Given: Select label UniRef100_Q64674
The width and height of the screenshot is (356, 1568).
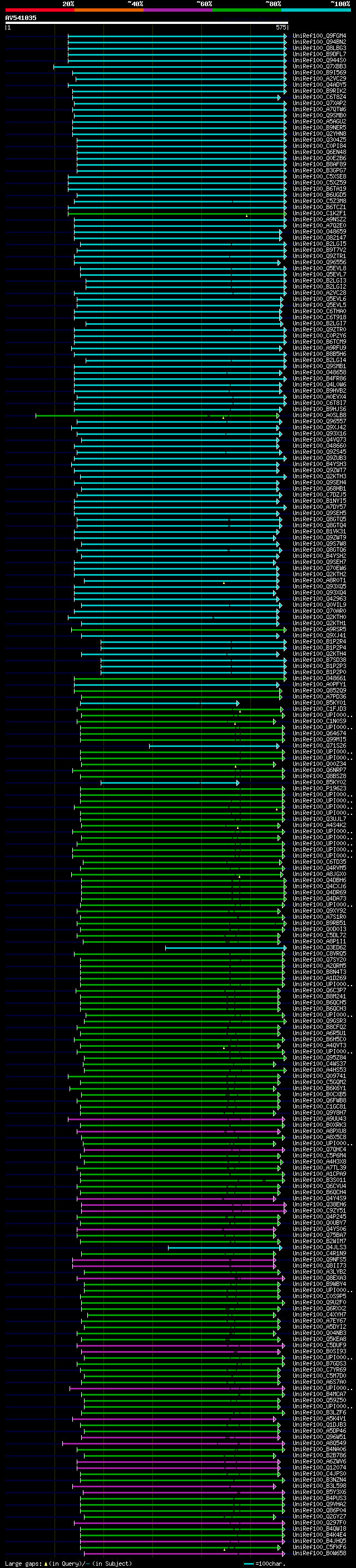Looking at the screenshot, I should (x=319, y=734).
